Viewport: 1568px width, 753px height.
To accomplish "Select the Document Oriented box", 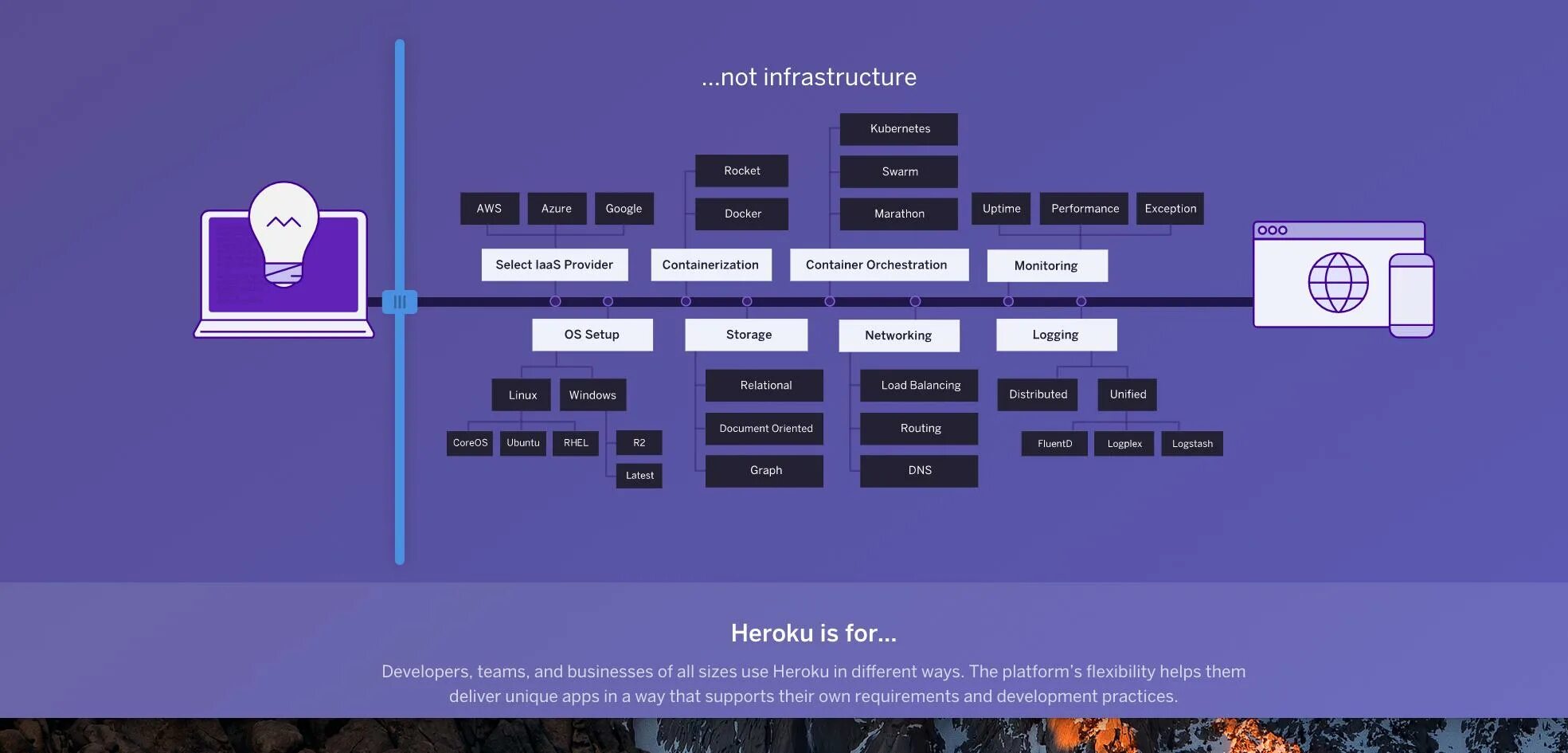I will (764, 429).
